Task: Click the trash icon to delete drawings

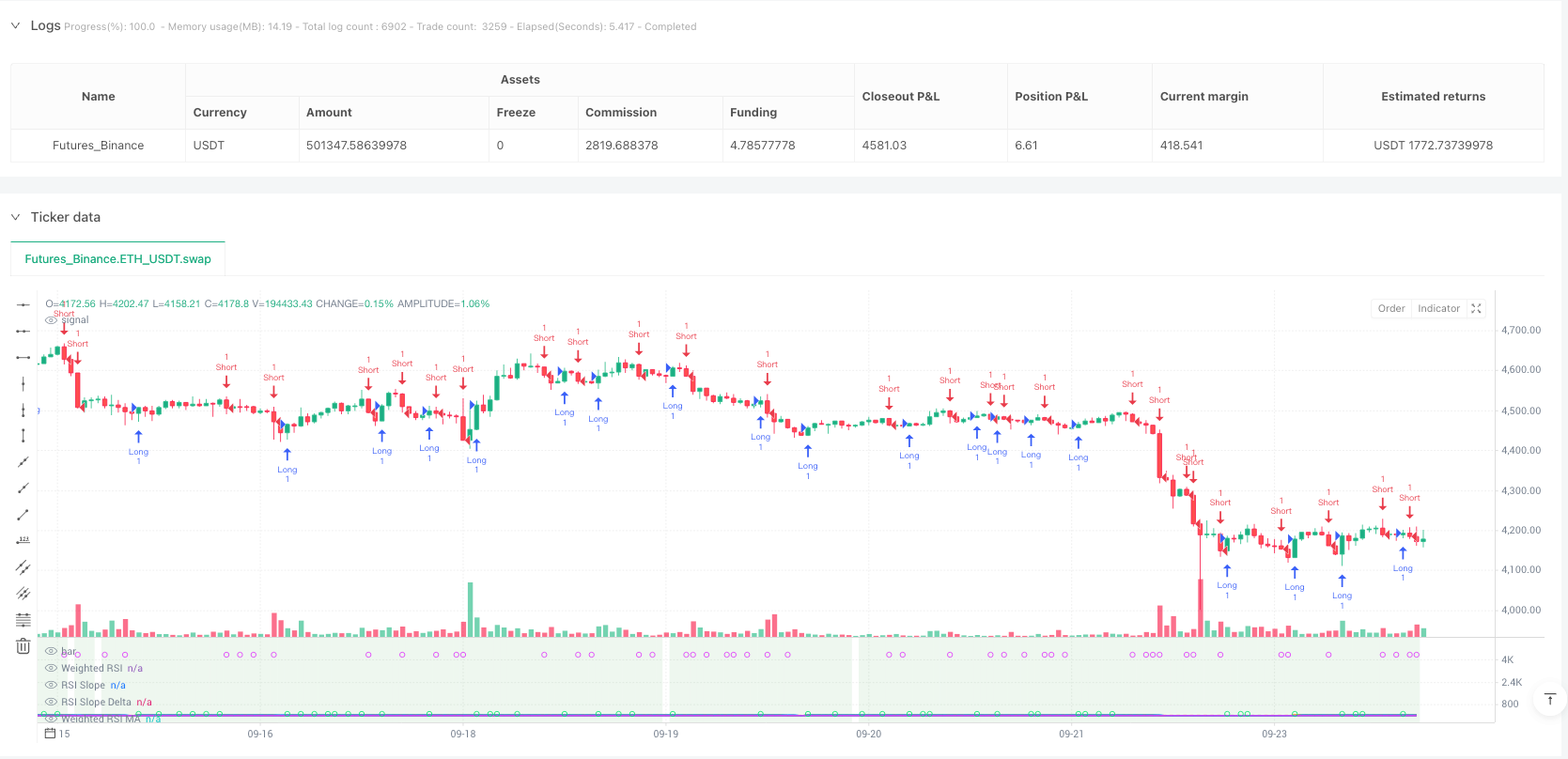Action: point(23,646)
